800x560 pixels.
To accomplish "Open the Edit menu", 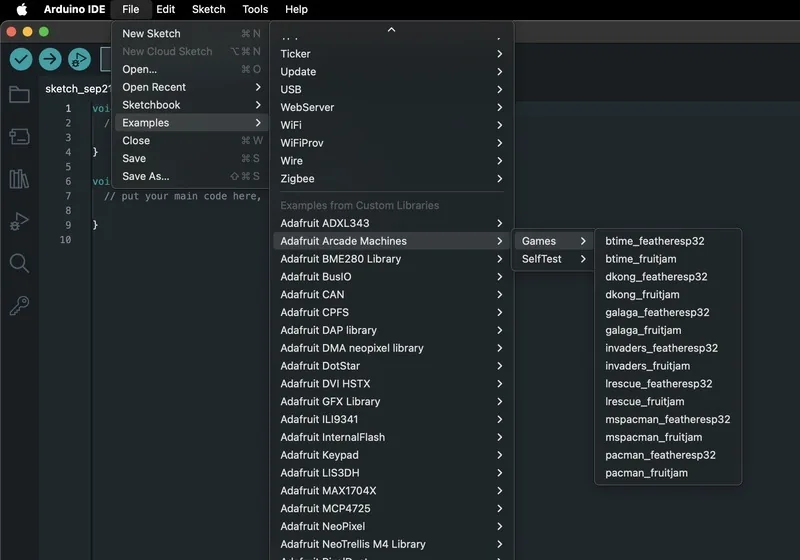I will click(x=165, y=9).
